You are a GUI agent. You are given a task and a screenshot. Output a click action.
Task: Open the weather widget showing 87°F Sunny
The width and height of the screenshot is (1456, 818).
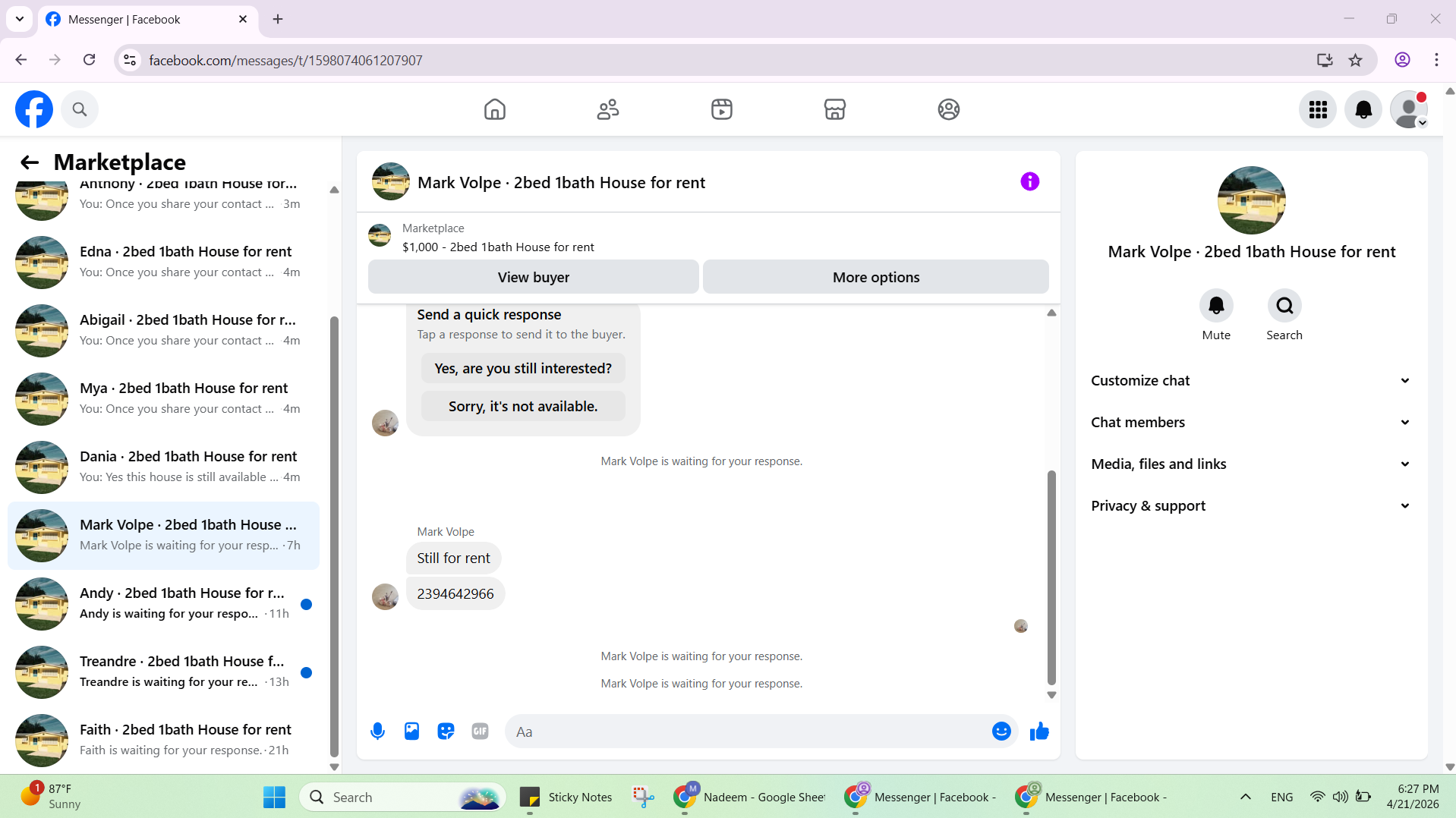(x=50, y=797)
